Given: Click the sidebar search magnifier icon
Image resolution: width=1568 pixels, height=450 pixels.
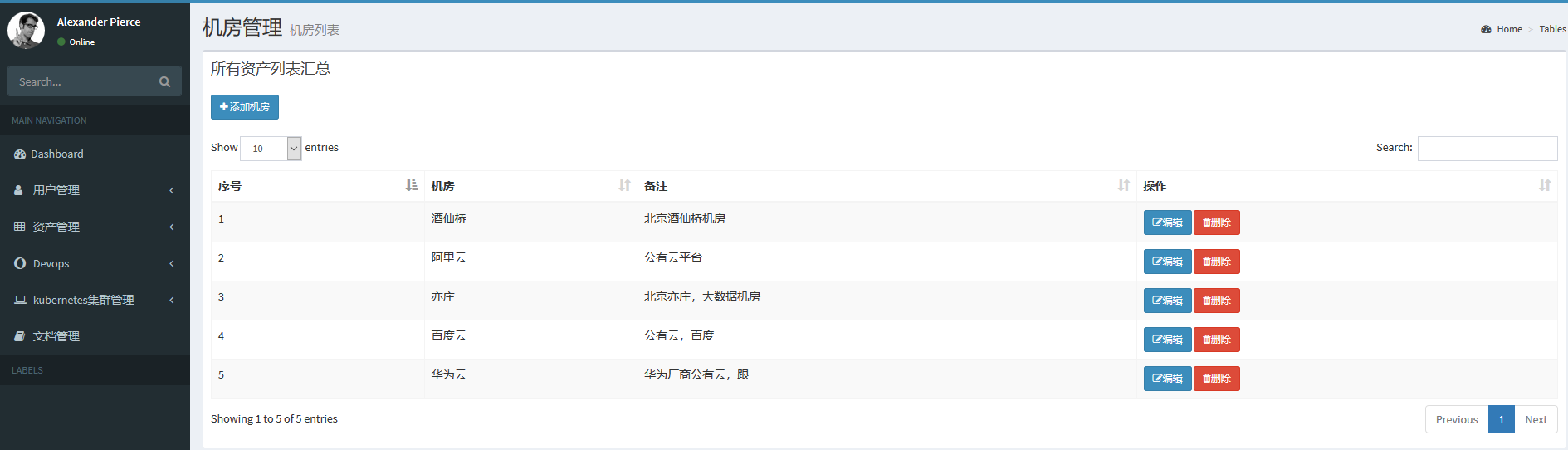Looking at the screenshot, I should (164, 81).
